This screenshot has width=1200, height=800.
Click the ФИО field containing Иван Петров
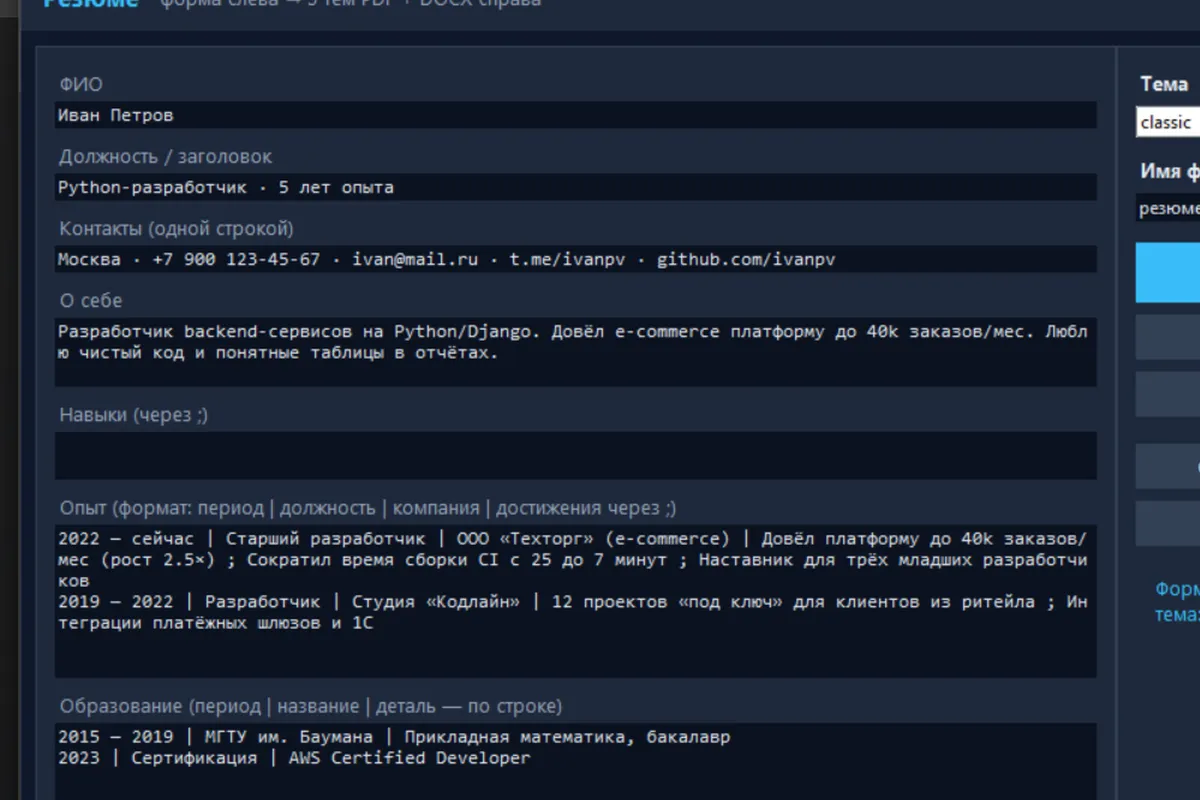[576, 115]
